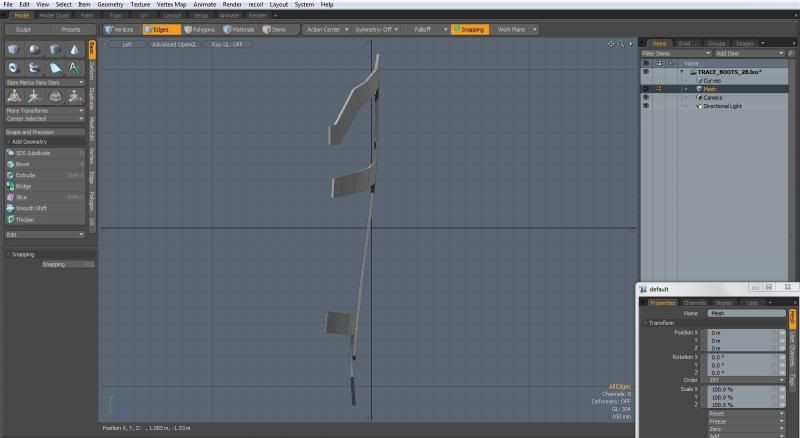Switch to Edges selection mode
The image size is (800, 438).
click(x=161, y=30)
